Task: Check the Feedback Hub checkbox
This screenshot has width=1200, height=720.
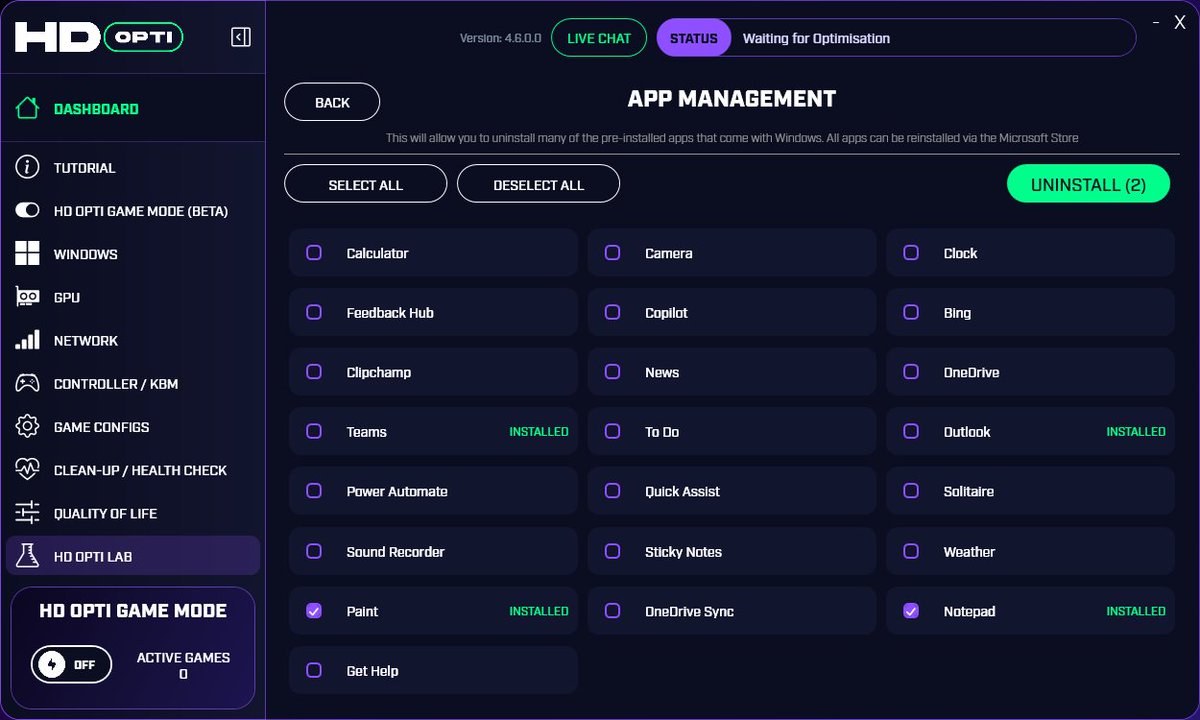Action: (314, 313)
